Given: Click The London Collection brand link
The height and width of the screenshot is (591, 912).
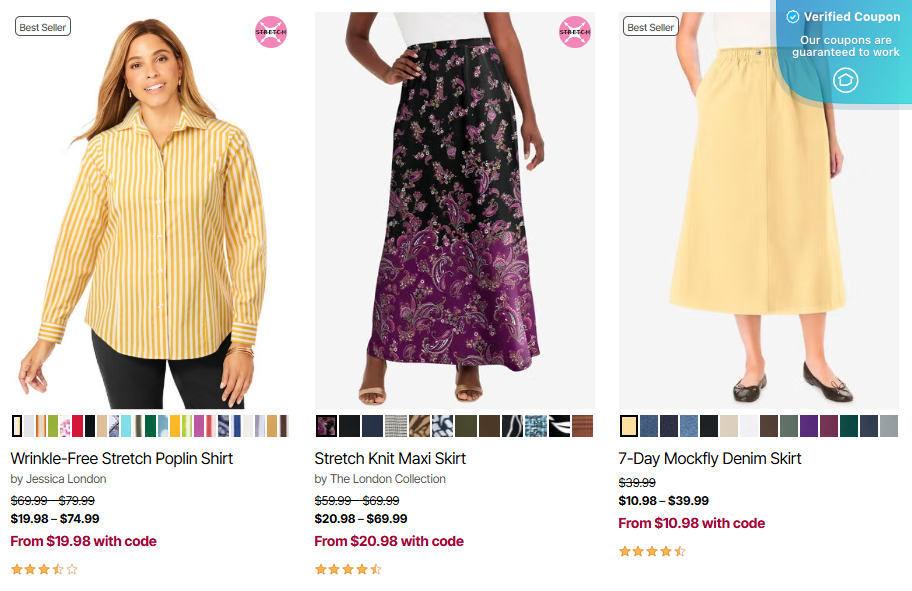Looking at the screenshot, I should tap(388, 479).
